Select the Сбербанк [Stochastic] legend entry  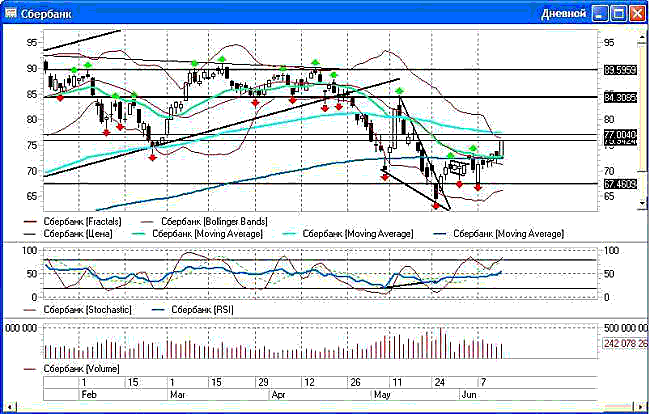(x=78, y=310)
